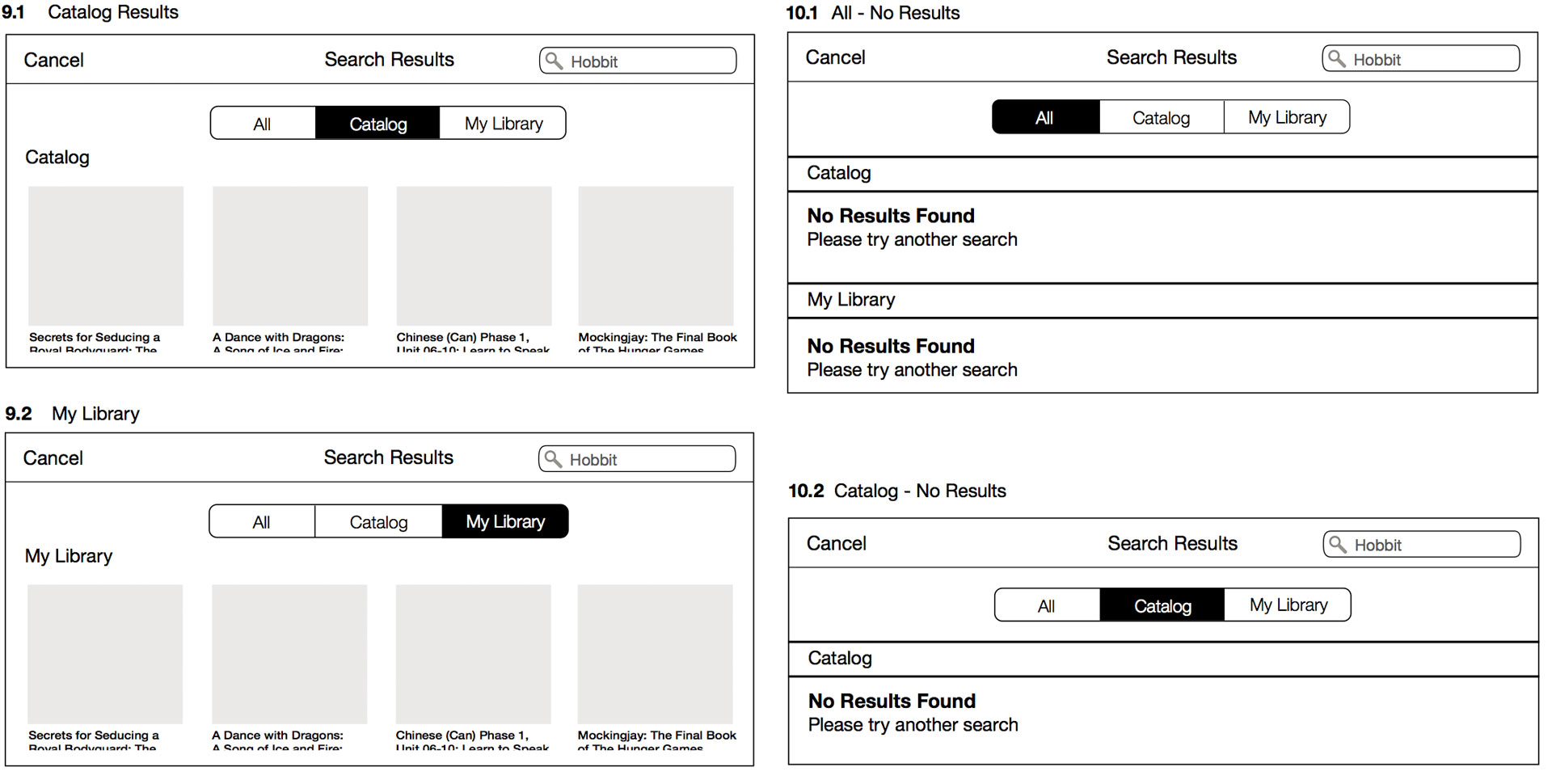The height and width of the screenshot is (784, 1552).
Task: Select the All tab in the 9.1 Catalog Results panel
Action: (x=263, y=124)
